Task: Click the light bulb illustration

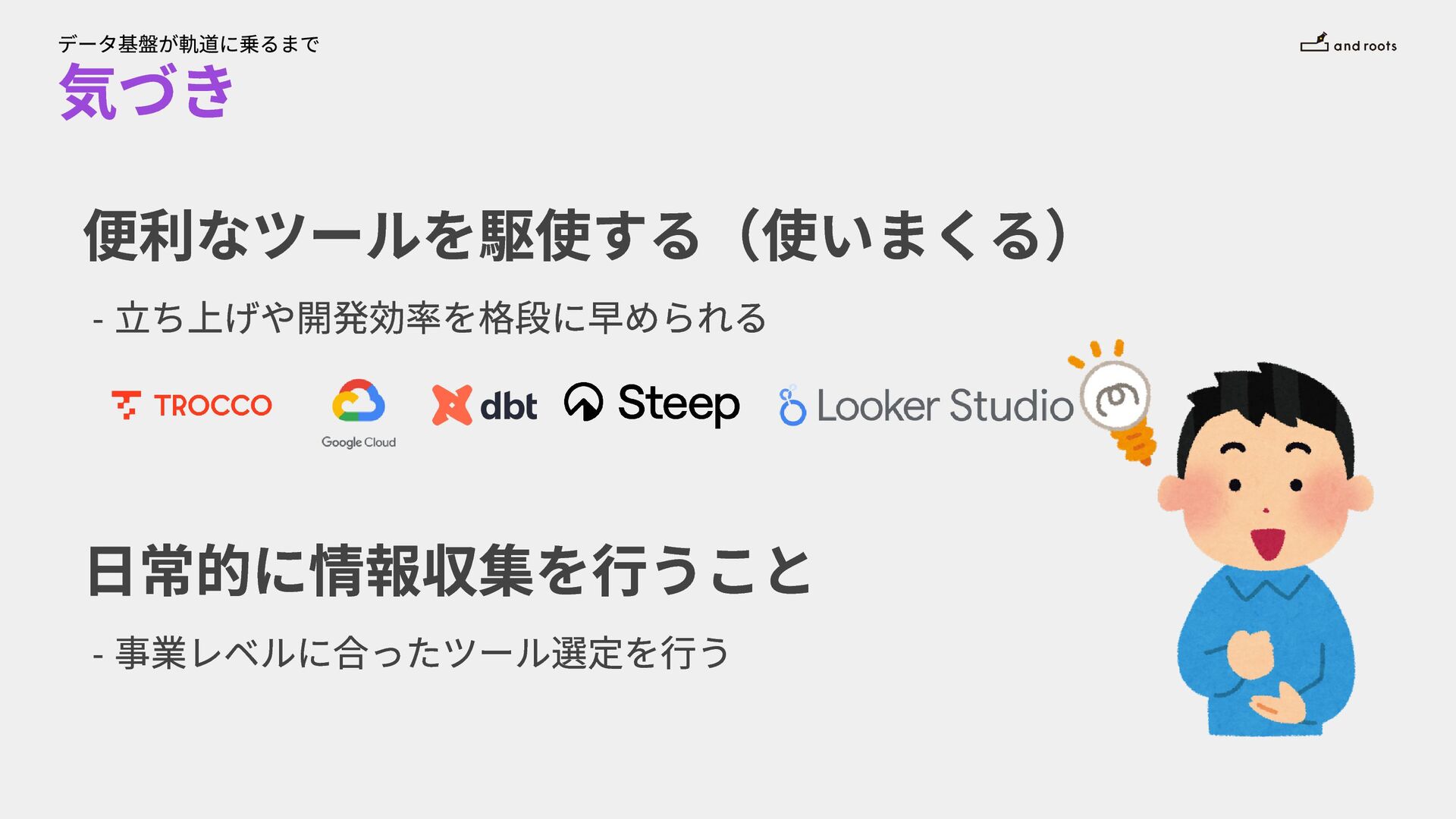Action: coord(1113,401)
